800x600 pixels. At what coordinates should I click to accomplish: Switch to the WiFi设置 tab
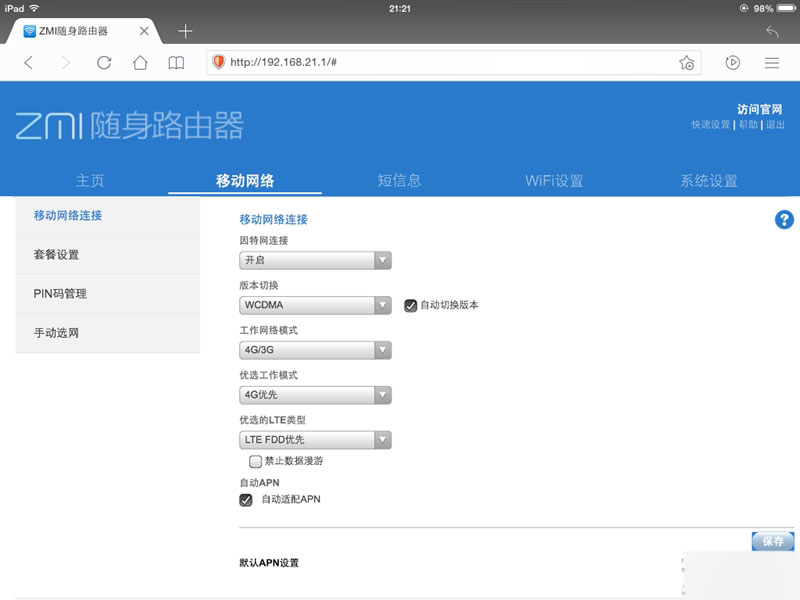(555, 179)
